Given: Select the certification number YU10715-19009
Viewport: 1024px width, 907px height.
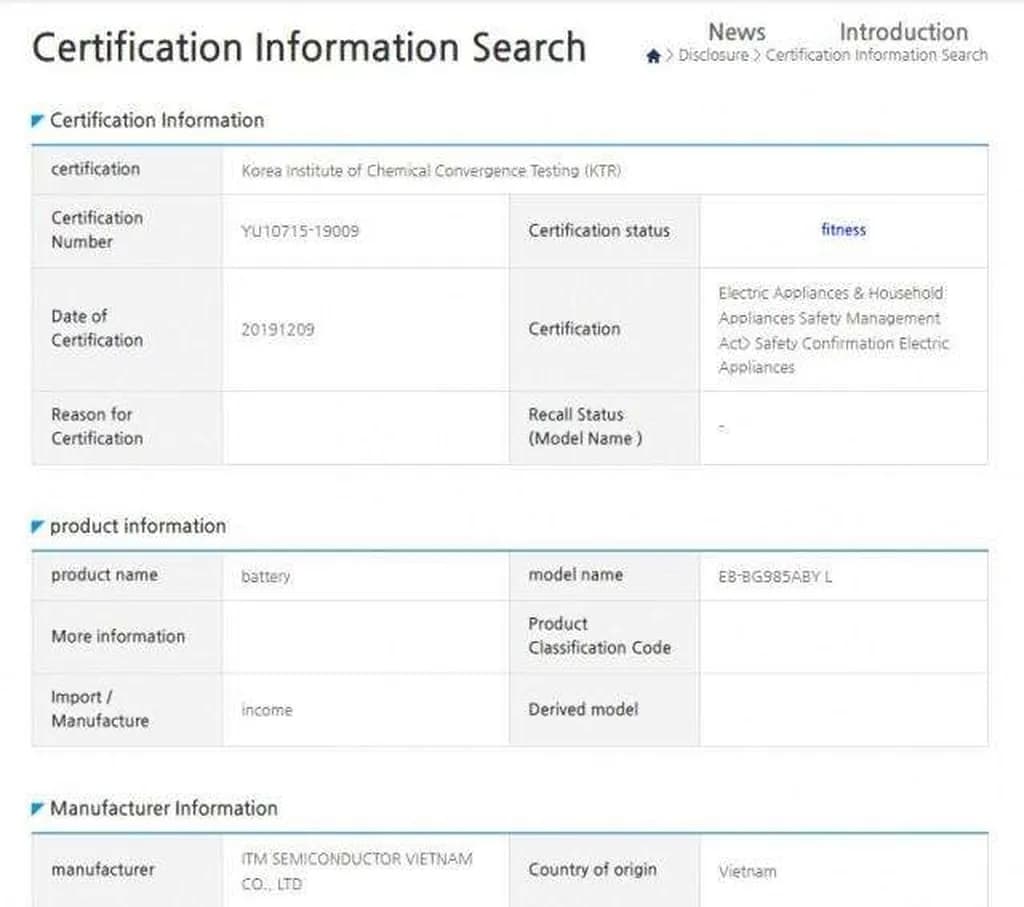Looking at the screenshot, I should [300, 231].
